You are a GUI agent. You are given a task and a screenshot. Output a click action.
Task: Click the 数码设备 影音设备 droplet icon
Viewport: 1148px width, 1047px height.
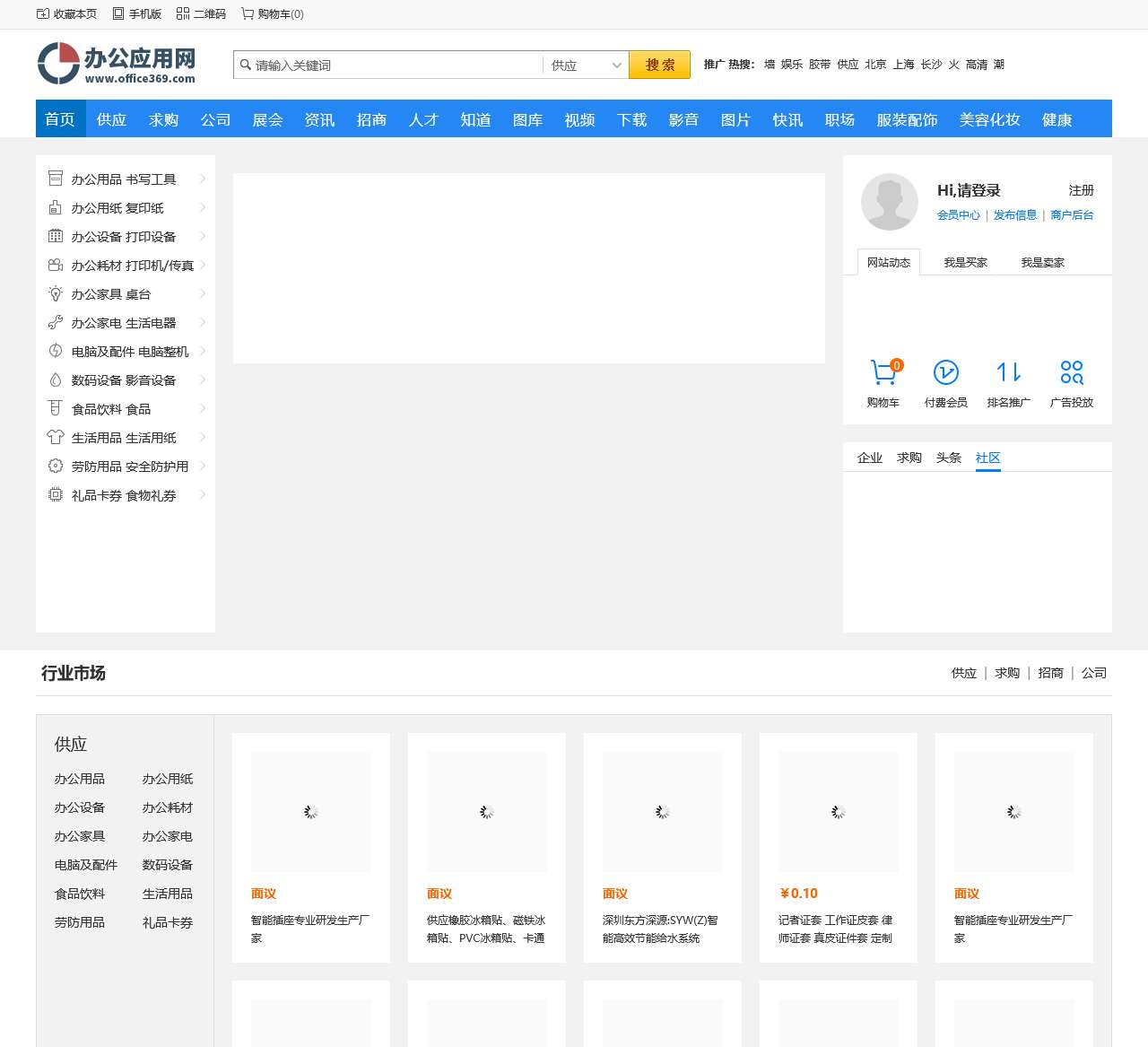click(56, 380)
